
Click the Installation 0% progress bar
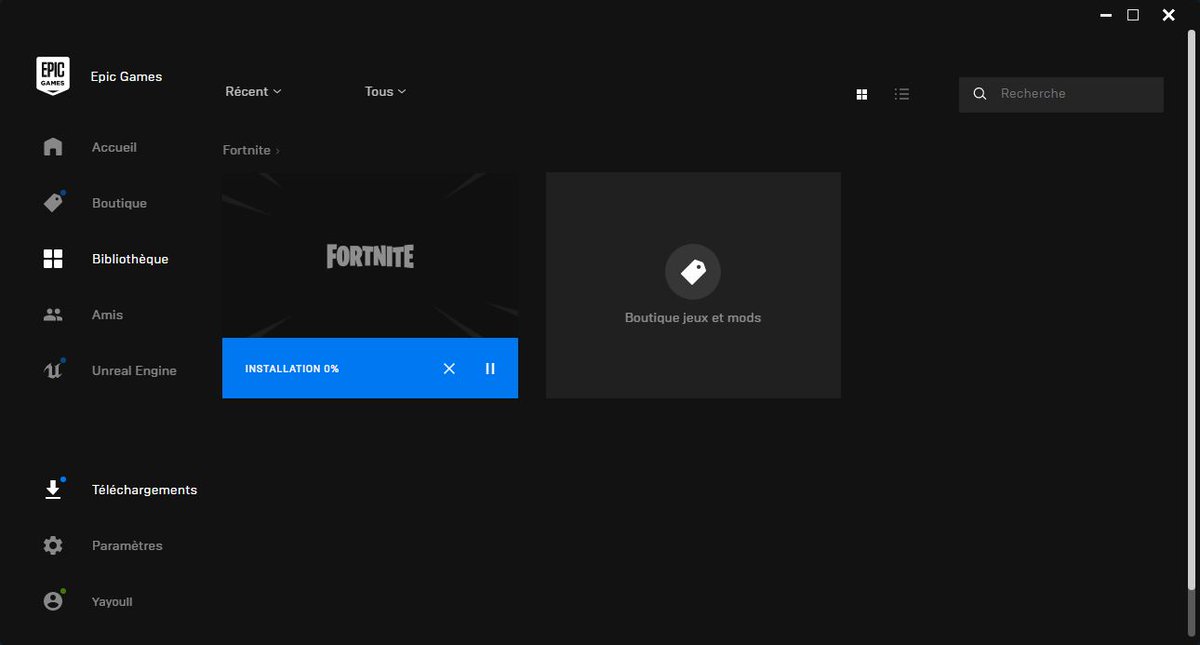[x=370, y=368]
